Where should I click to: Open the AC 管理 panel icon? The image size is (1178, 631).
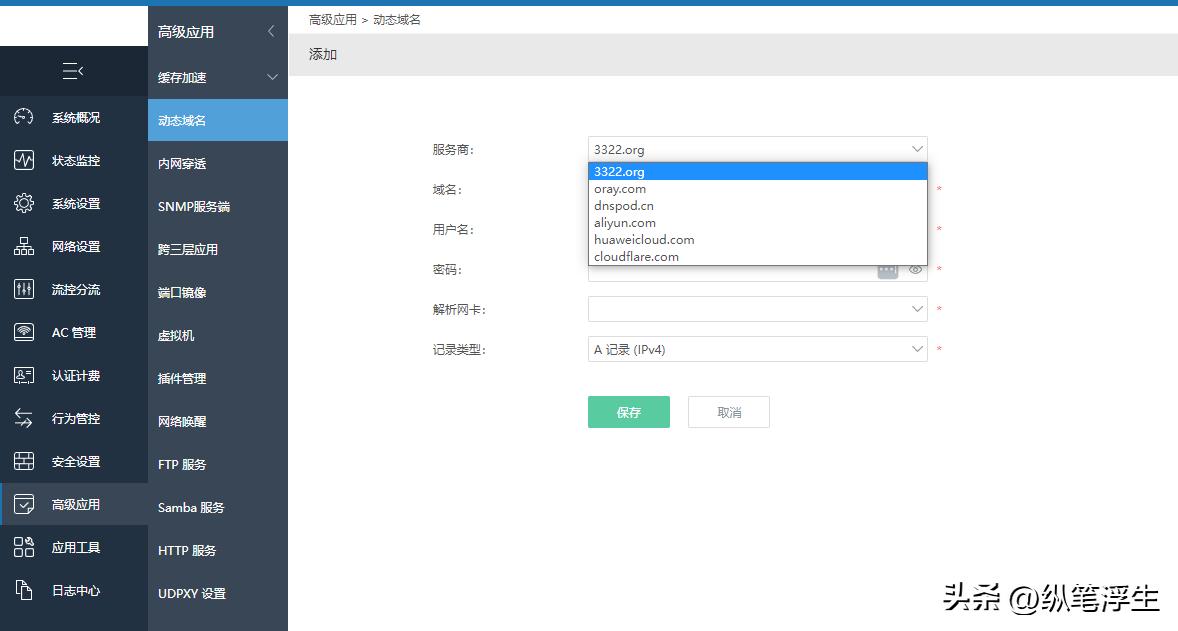23,332
